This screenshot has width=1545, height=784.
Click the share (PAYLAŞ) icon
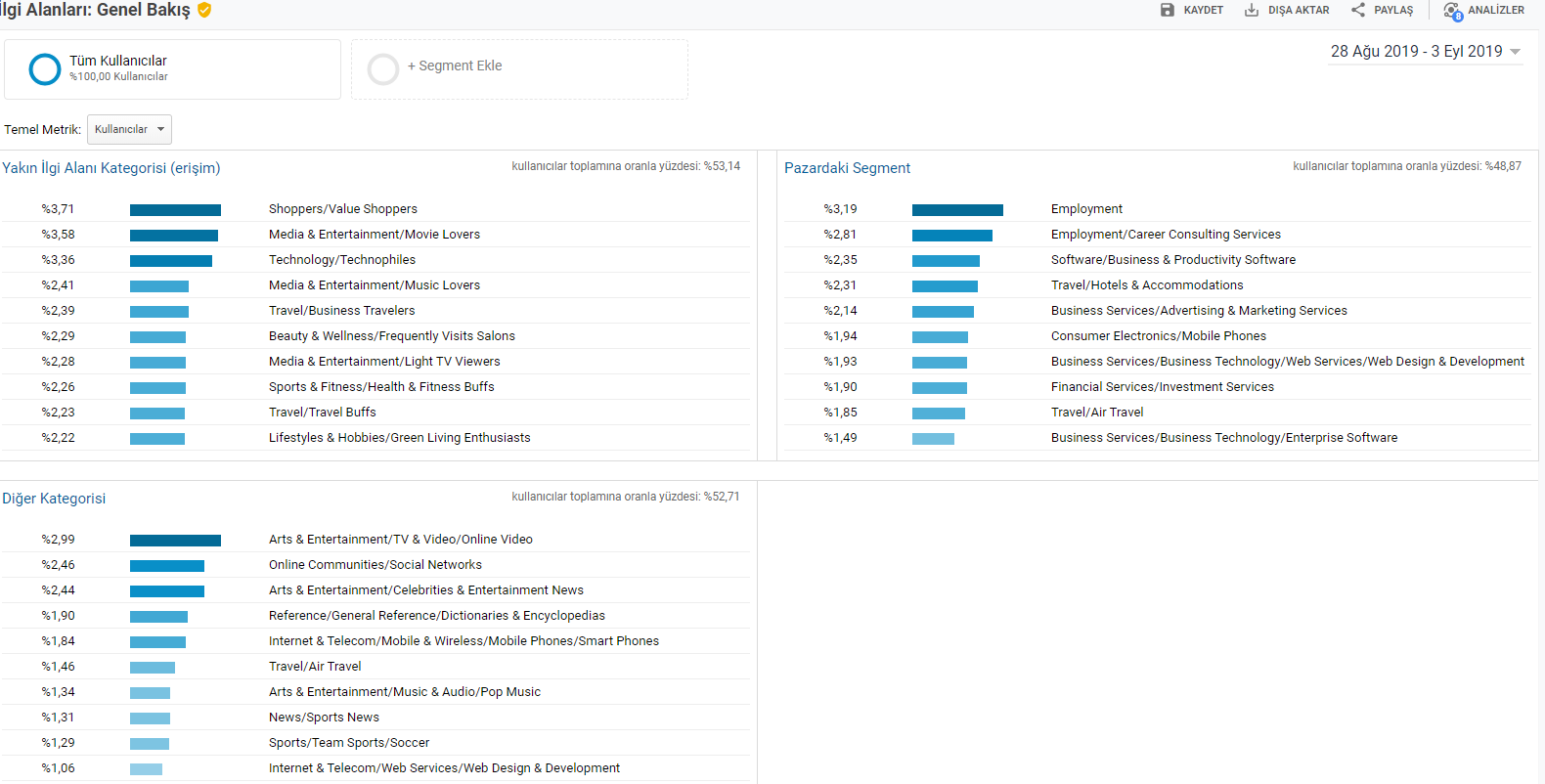pos(1358,10)
